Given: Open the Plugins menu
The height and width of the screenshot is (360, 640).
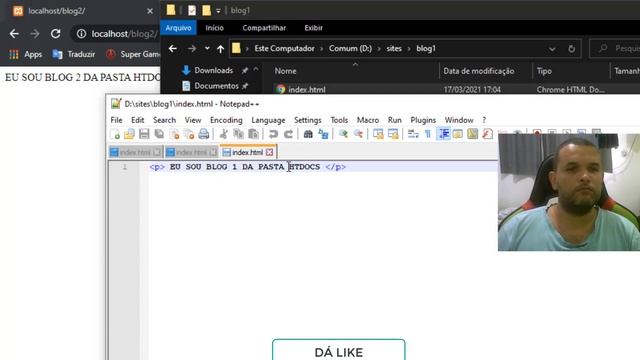Looking at the screenshot, I should pos(423,120).
